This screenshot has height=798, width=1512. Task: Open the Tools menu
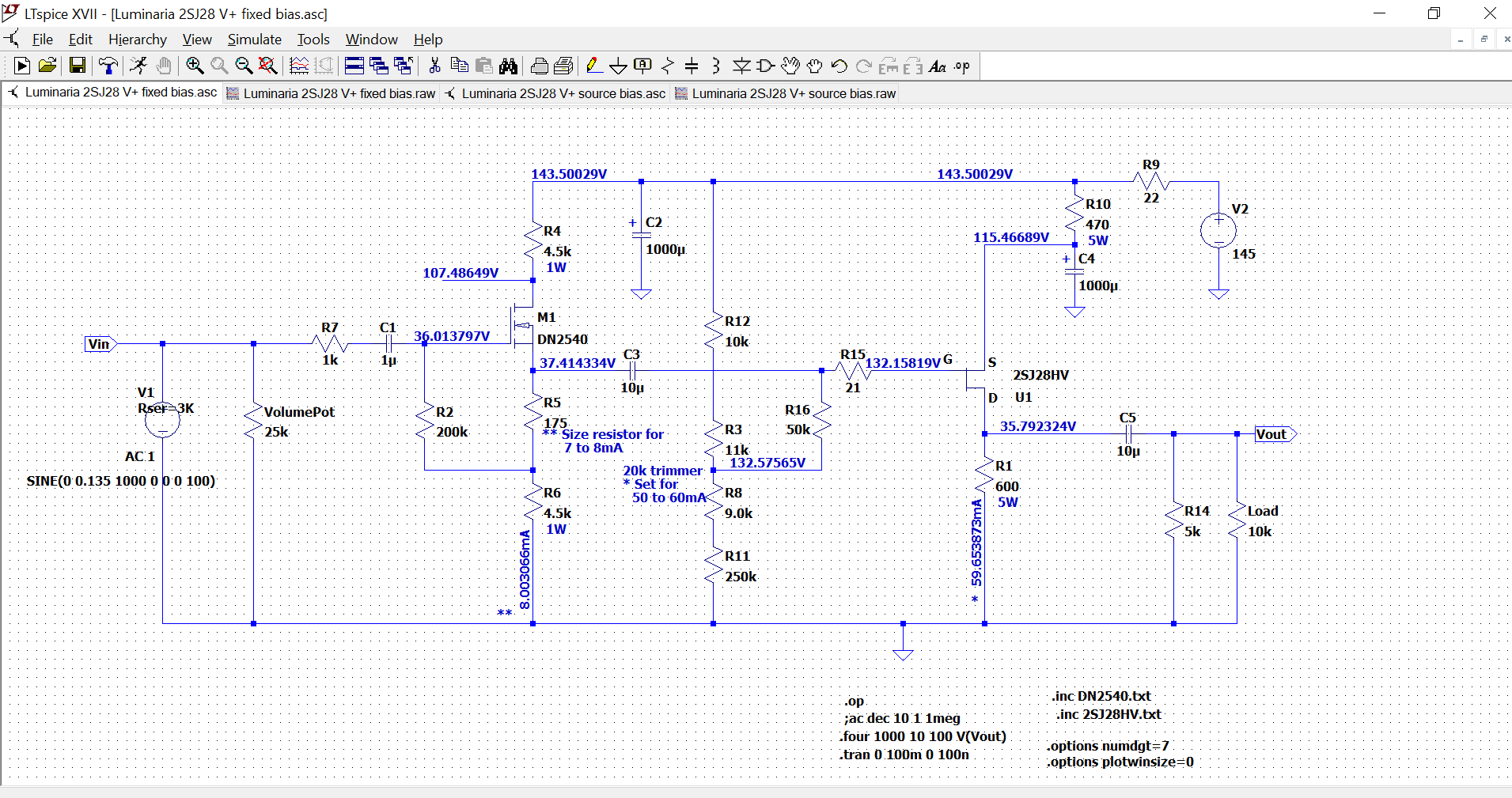pos(313,40)
